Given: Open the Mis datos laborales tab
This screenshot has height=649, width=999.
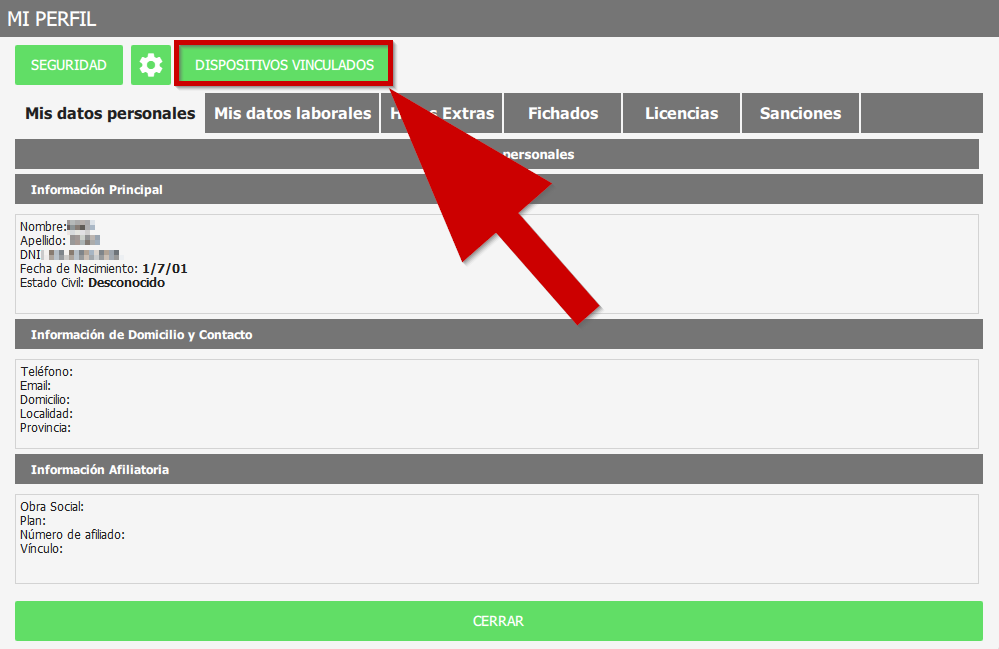Looking at the screenshot, I should pyautogui.click(x=292, y=113).
